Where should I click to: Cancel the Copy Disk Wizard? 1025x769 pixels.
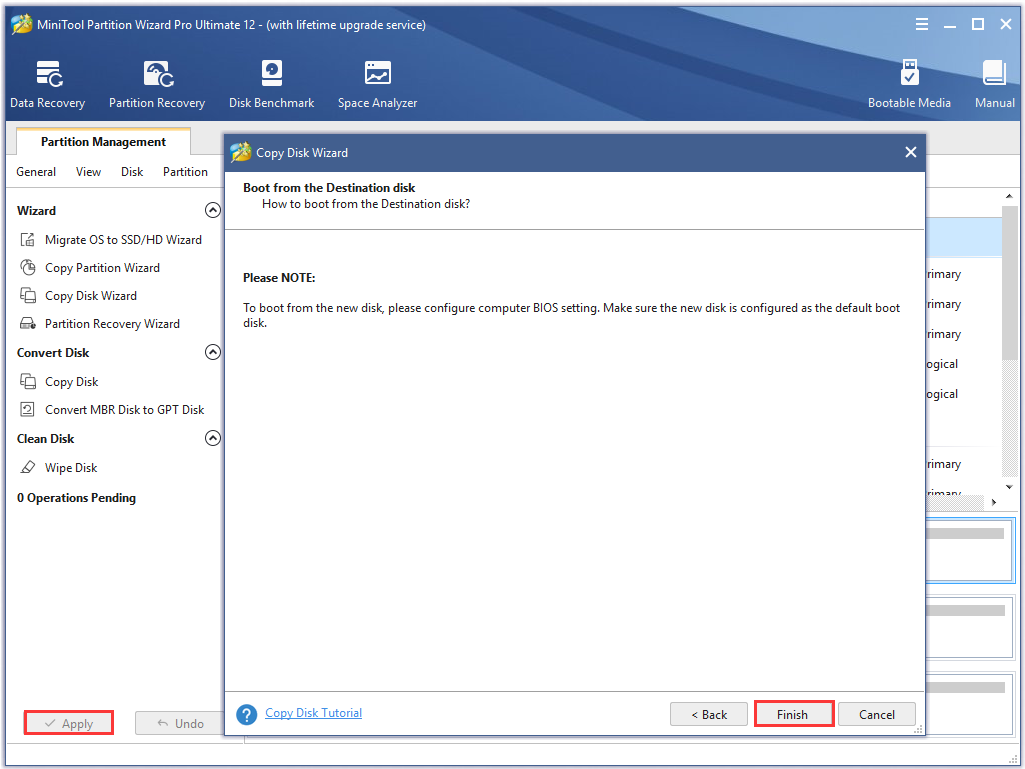coord(877,714)
